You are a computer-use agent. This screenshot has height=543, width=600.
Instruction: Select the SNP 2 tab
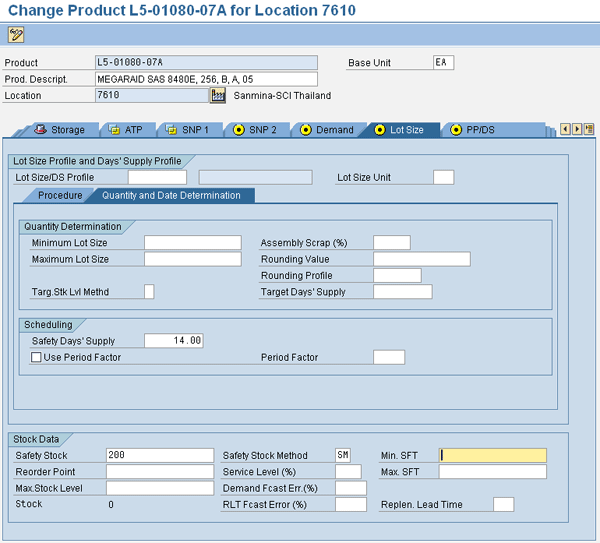[x=255, y=130]
